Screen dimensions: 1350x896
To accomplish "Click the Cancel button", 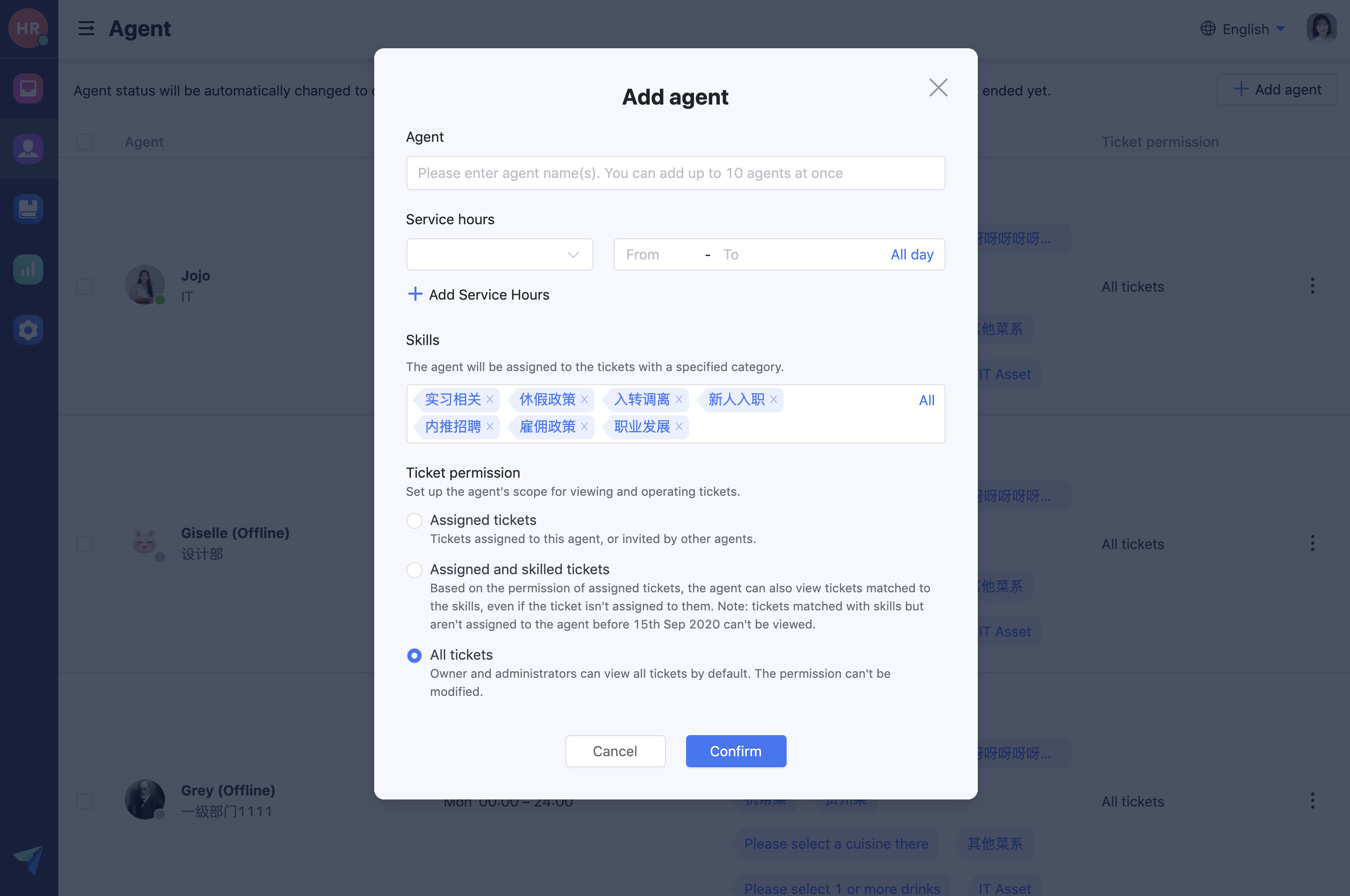I will 615,751.
